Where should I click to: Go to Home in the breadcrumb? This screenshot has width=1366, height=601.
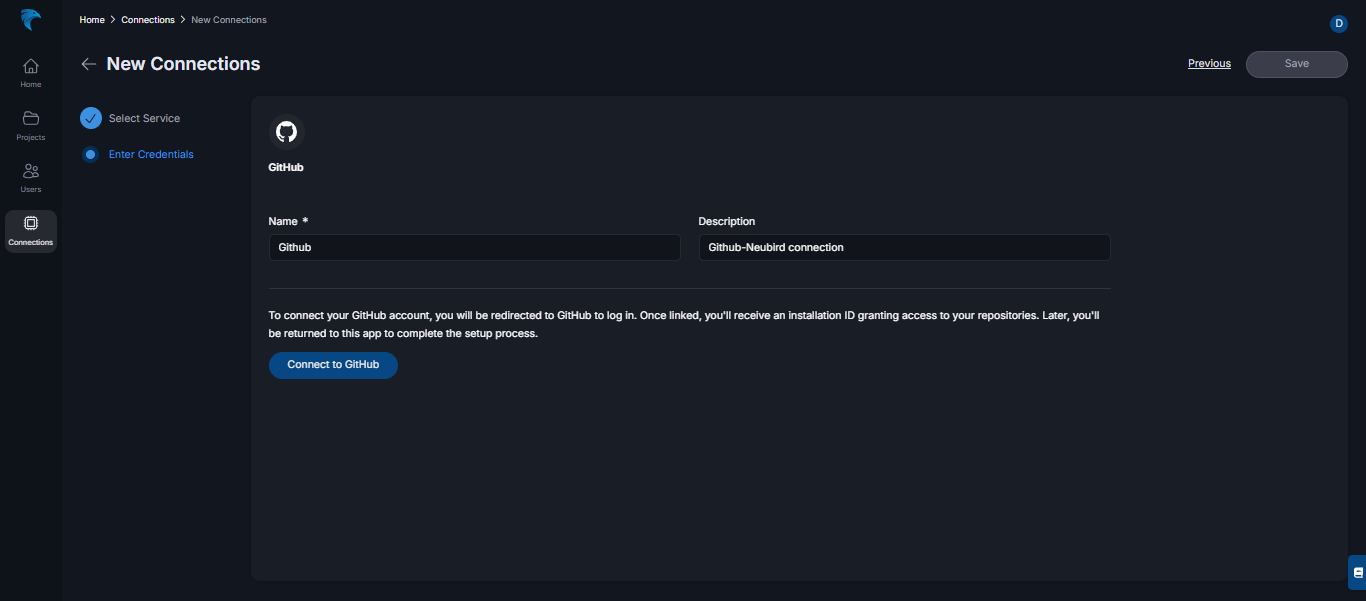click(x=92, y=20)
